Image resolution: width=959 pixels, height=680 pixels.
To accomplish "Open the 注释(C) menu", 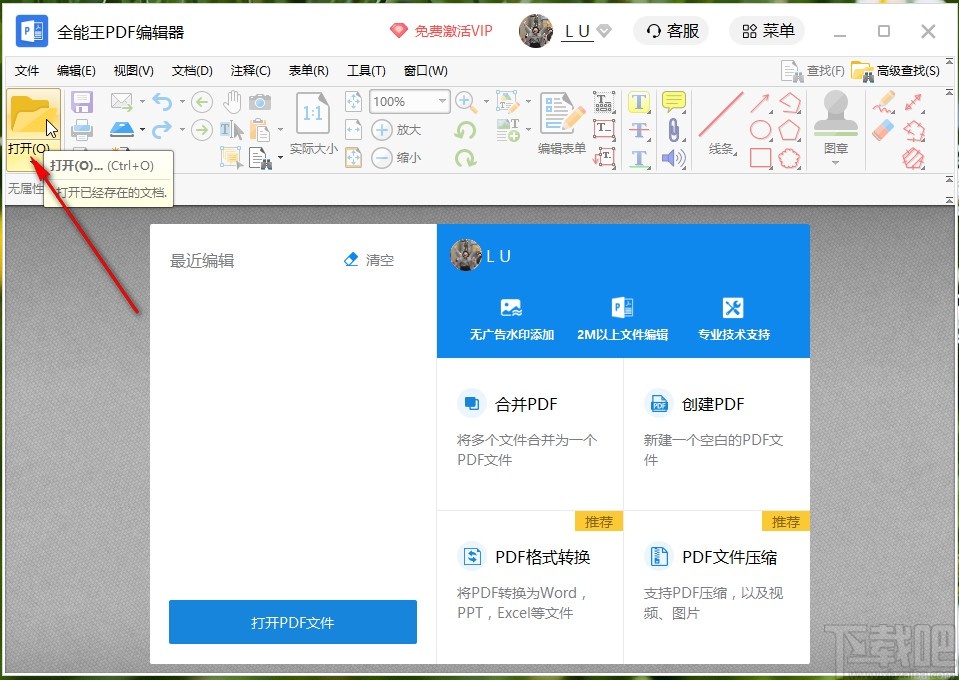I will pos(251,71).
